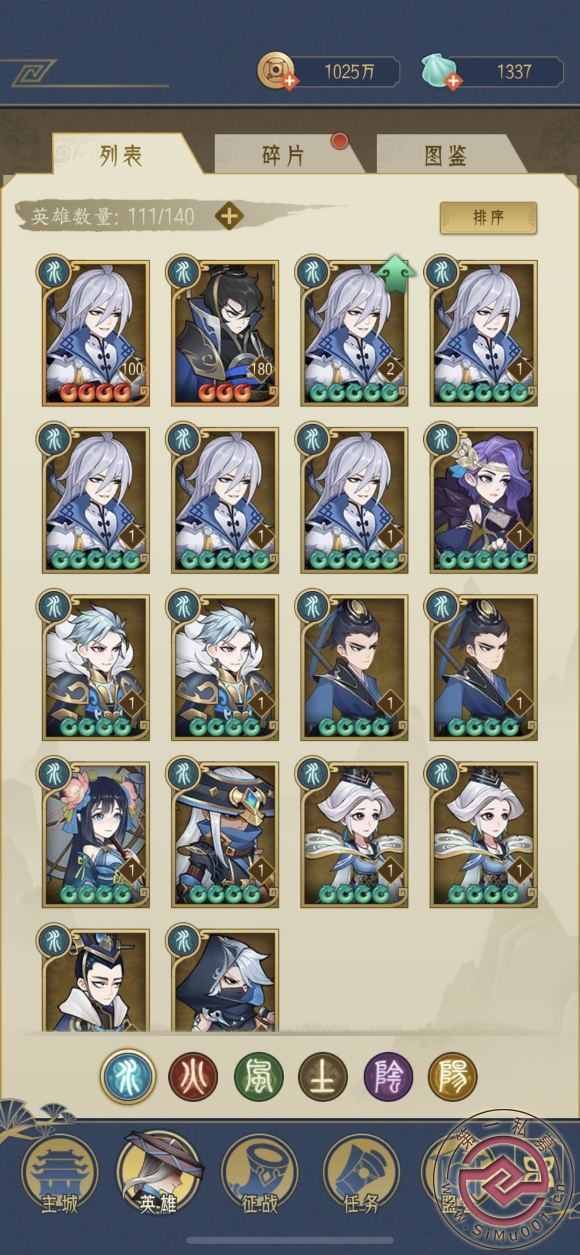
Task: Add more jade currency via plus icon
Action: point(453,81)
